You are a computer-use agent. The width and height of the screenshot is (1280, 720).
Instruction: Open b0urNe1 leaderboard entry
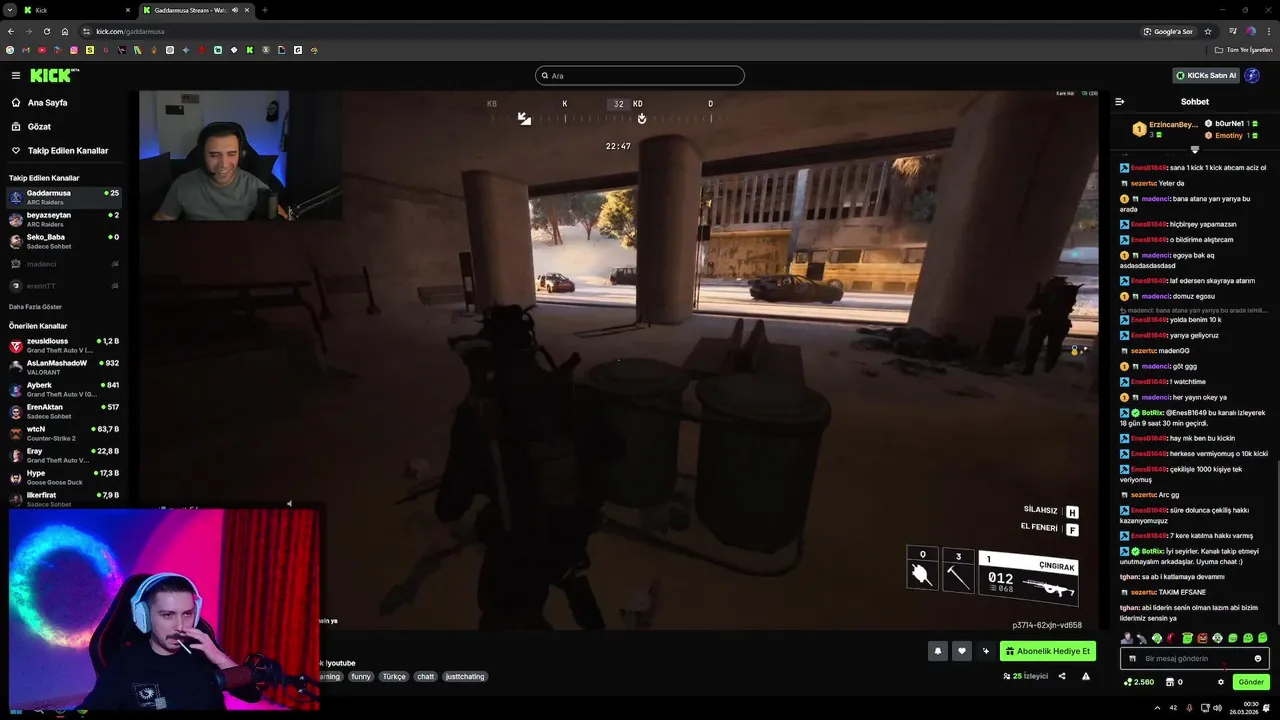click(1231, 123)
